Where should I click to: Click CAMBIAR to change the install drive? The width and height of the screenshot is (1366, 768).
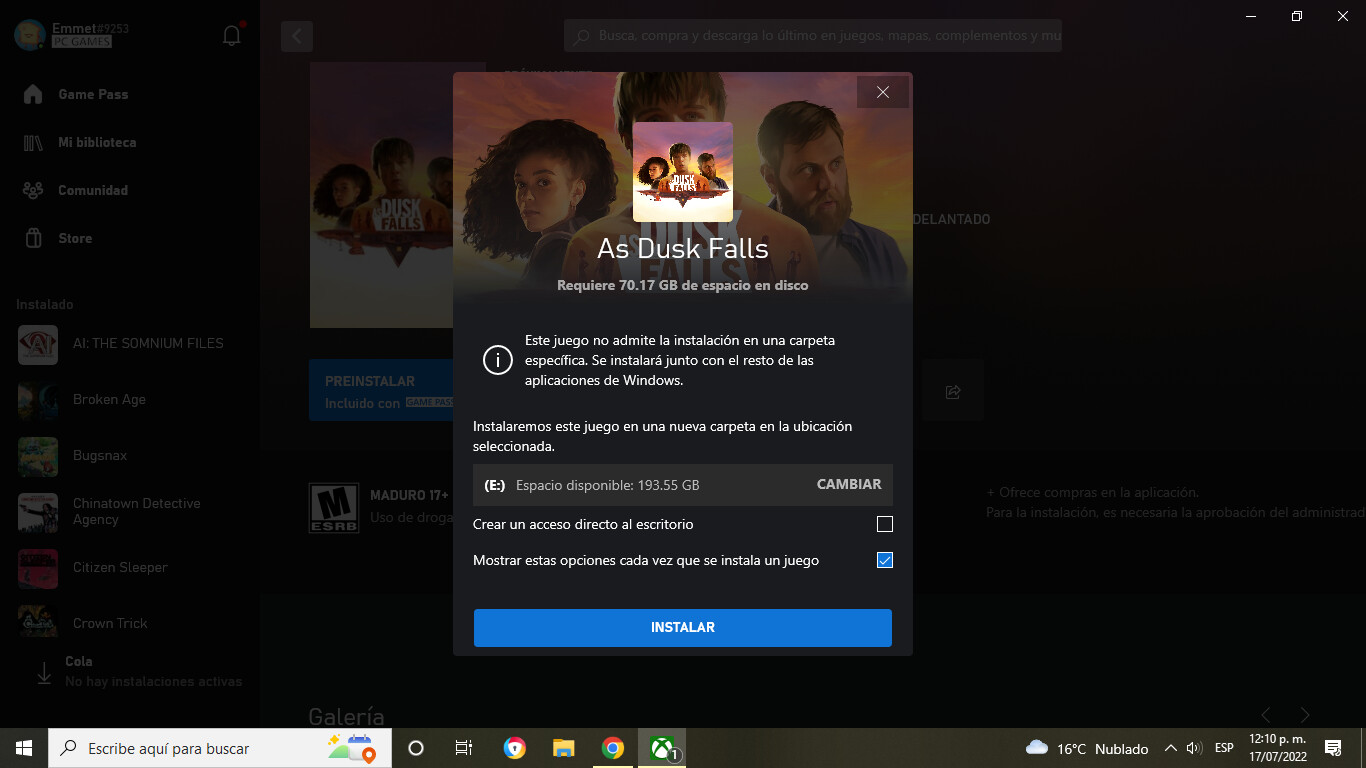[849, 484]
